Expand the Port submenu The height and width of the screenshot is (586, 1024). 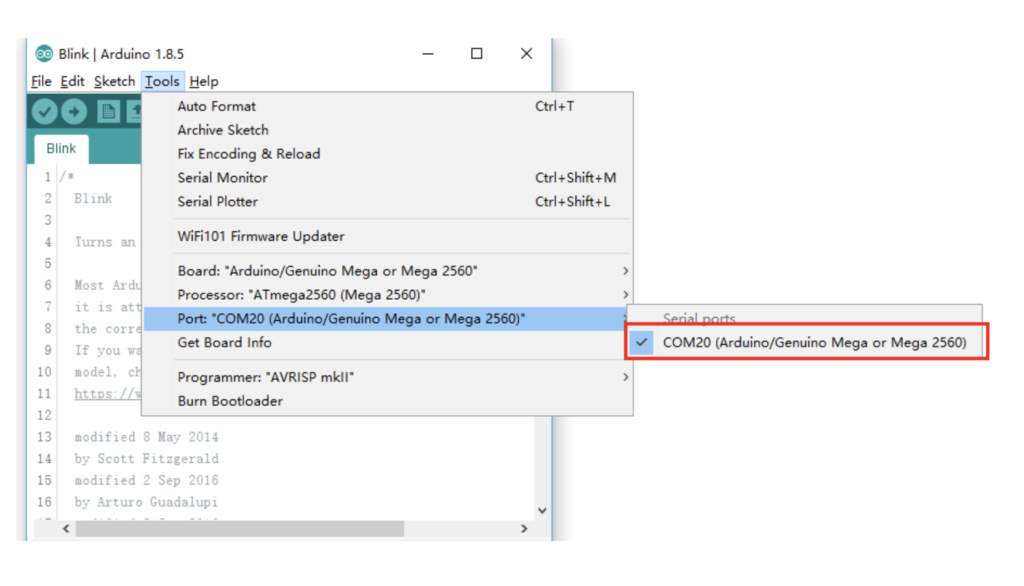point(388,319)
